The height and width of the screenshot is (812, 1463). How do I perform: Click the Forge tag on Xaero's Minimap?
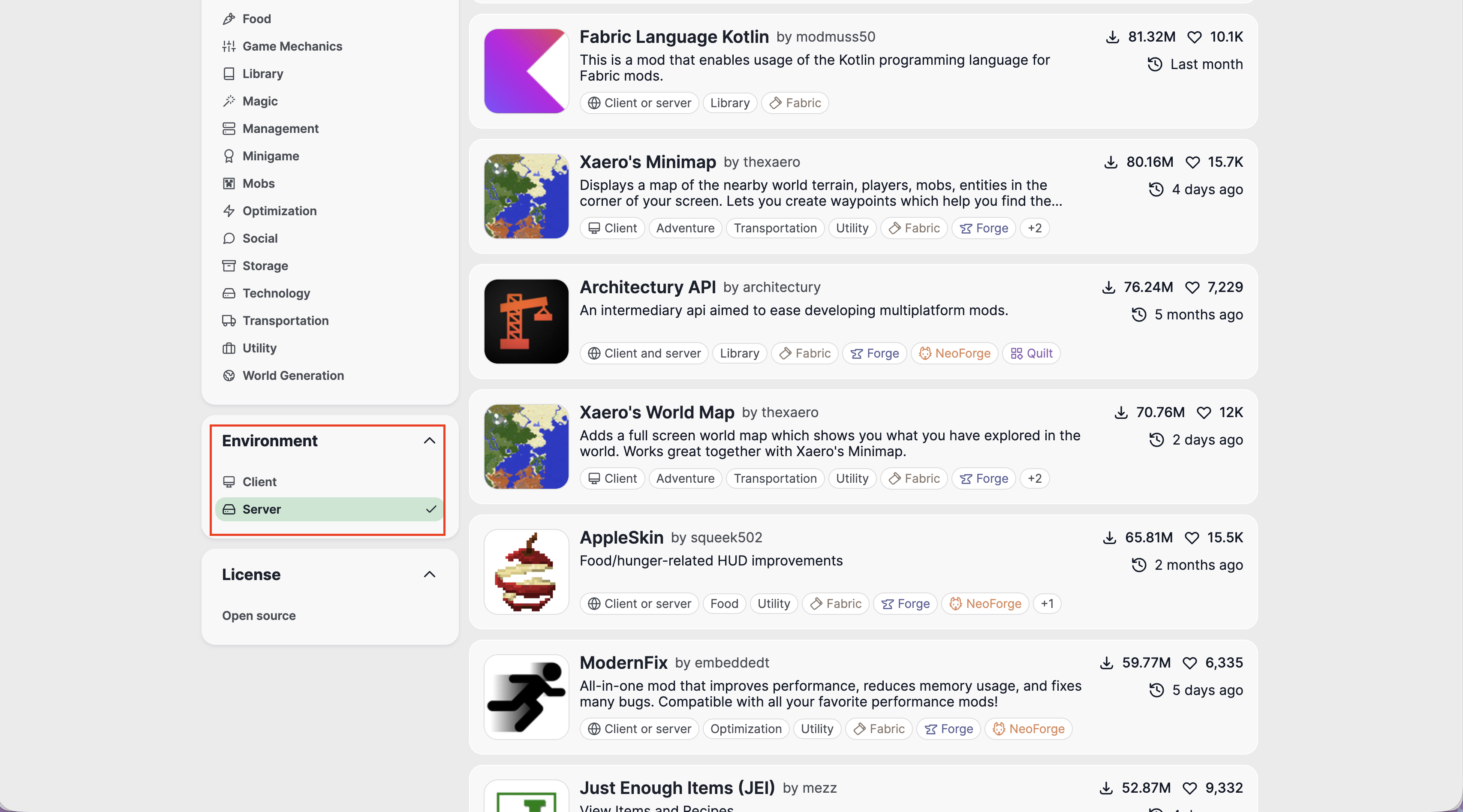[x=984, y=228]
